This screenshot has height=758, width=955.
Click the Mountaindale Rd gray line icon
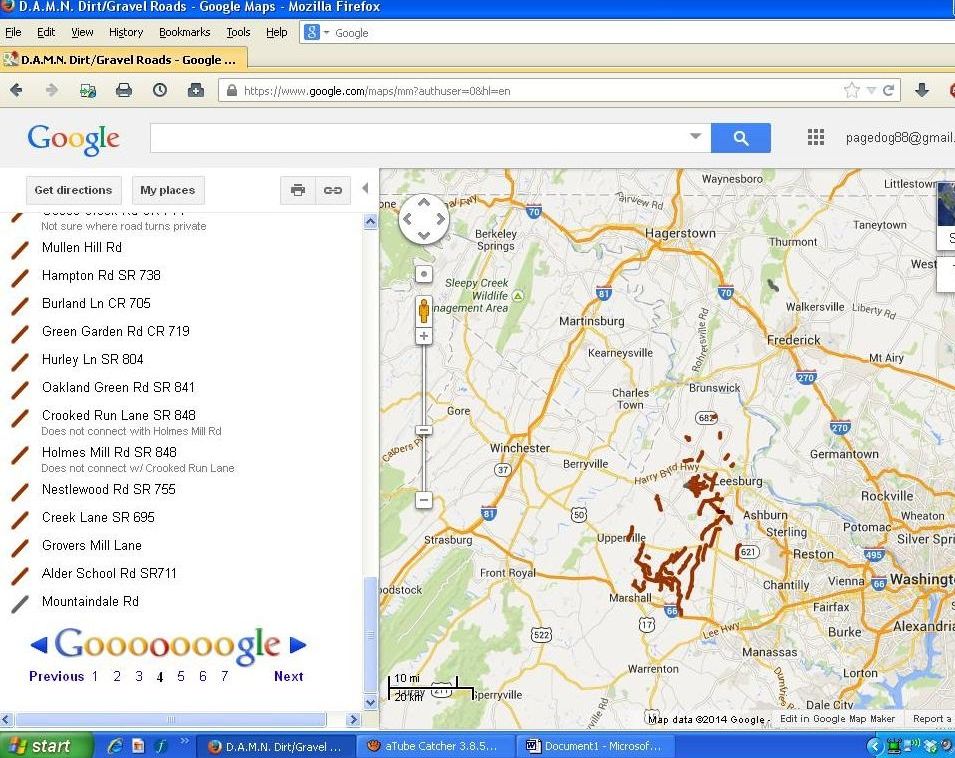(x=20, y=603)
